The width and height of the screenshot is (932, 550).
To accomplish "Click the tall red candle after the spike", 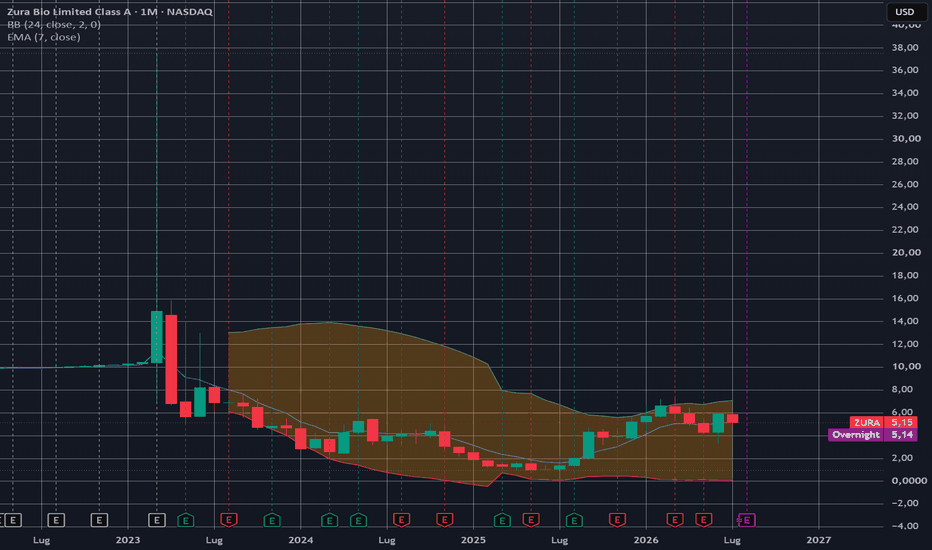I will coord(171,359).
